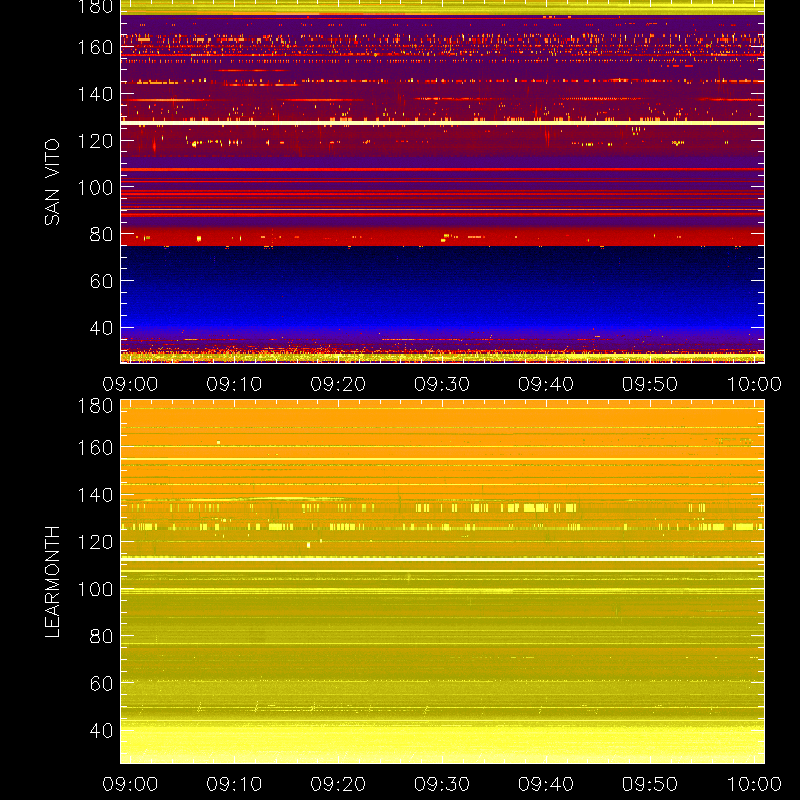The image size is (800, 800).
Task: Click the 120 tick label on San Vito axis
Action: pyautogui.click(x=95, y=141)
